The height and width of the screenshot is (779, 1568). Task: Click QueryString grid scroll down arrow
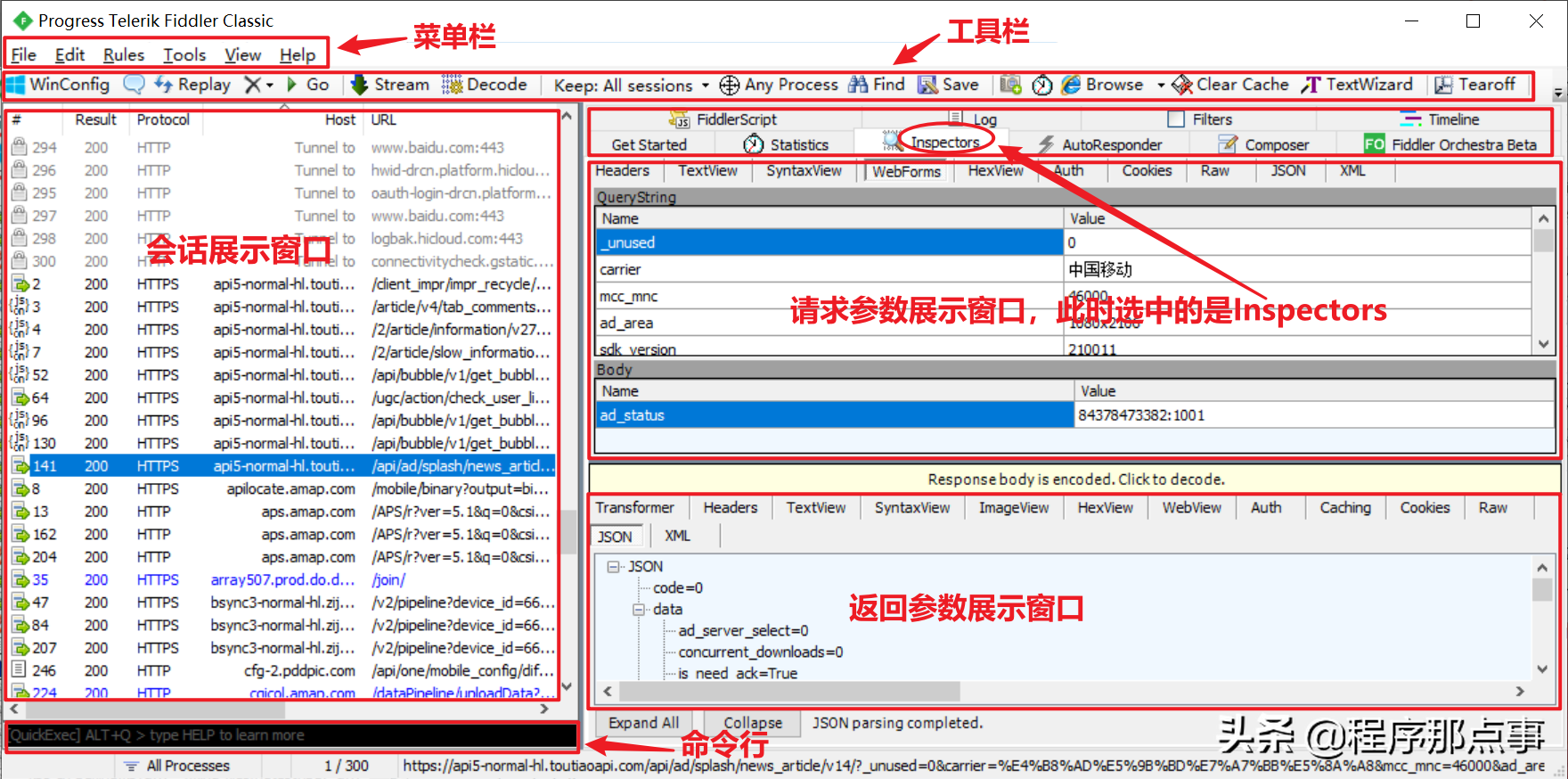pos(1544,344)
